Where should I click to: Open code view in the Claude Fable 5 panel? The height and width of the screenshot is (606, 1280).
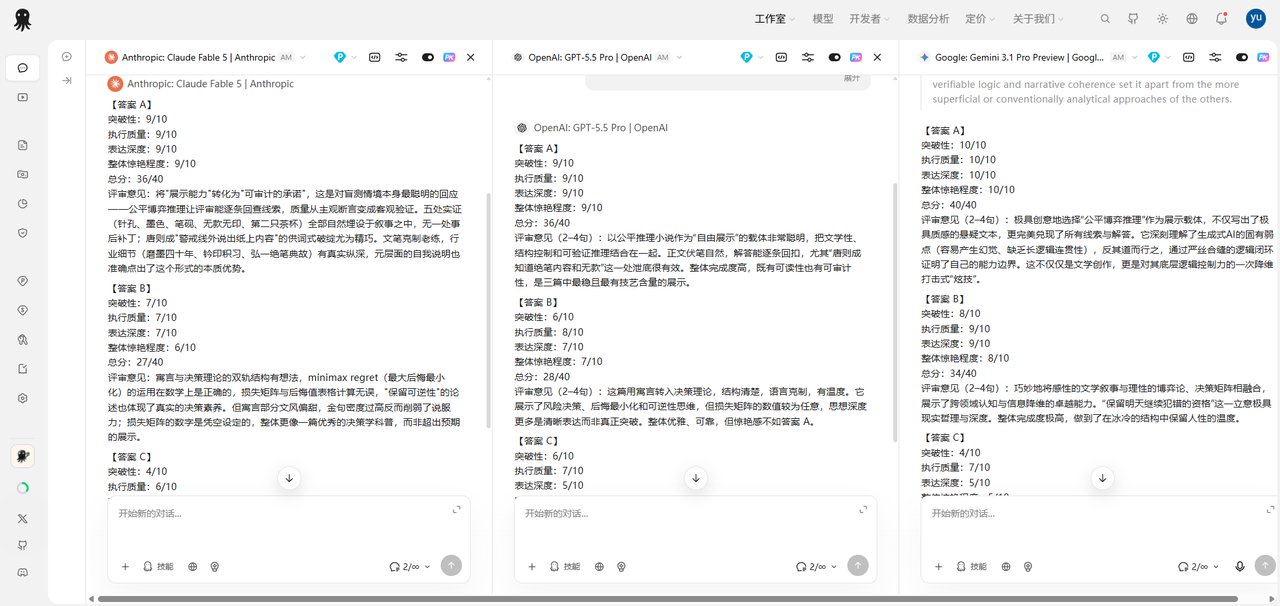pyautogui.click(x=375, y=58)
